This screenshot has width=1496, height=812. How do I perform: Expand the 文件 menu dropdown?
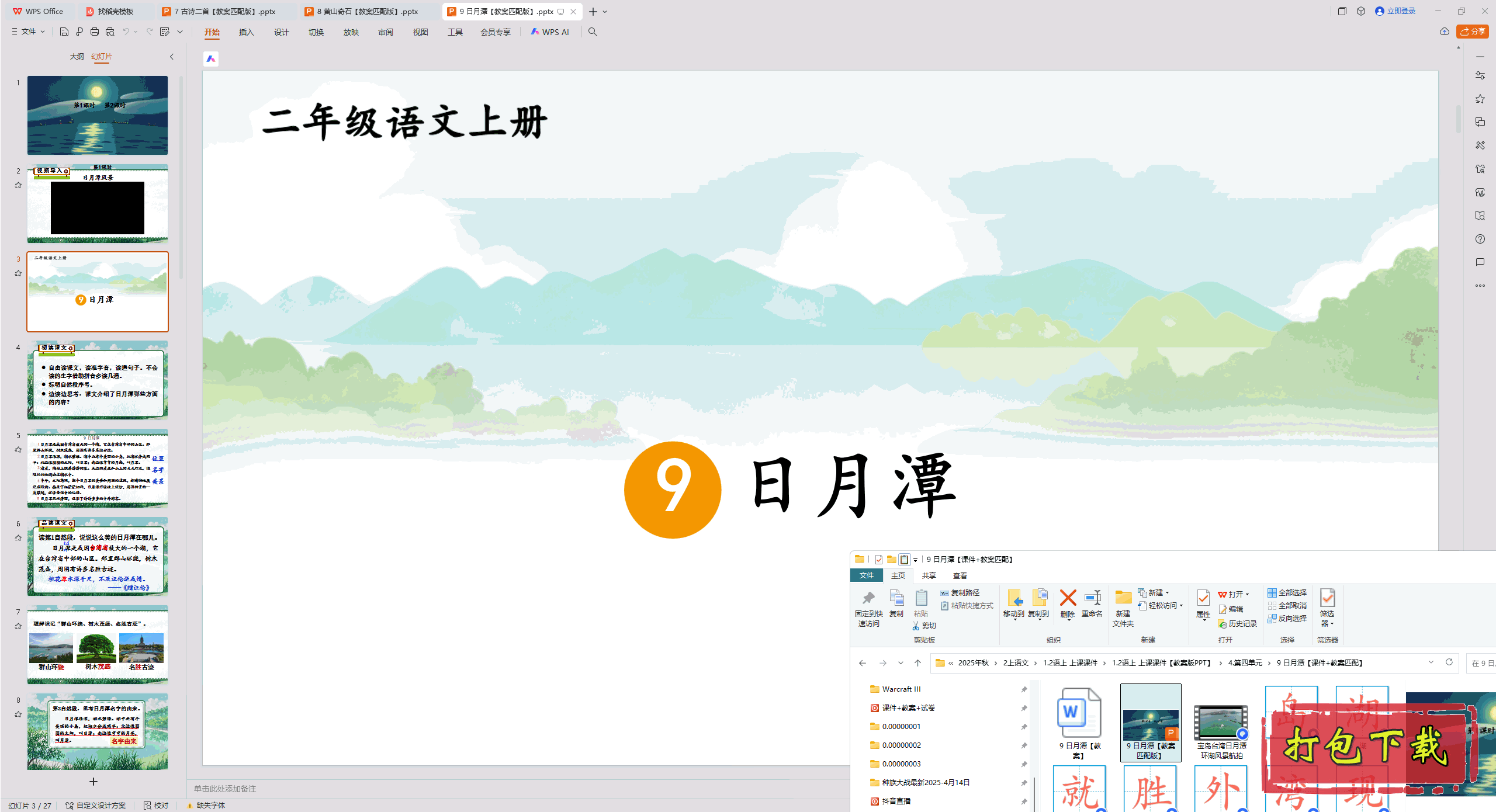(x=29, y=32)
